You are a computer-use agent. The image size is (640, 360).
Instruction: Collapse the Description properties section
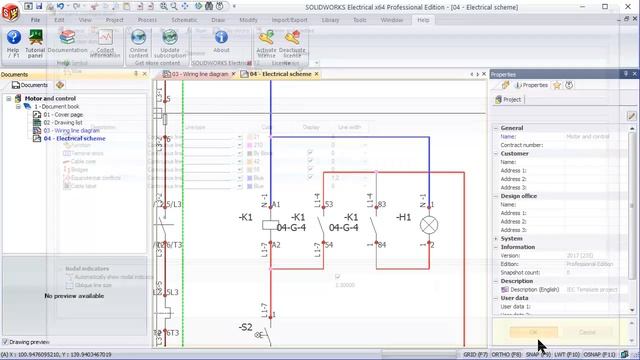click(496, 281)
